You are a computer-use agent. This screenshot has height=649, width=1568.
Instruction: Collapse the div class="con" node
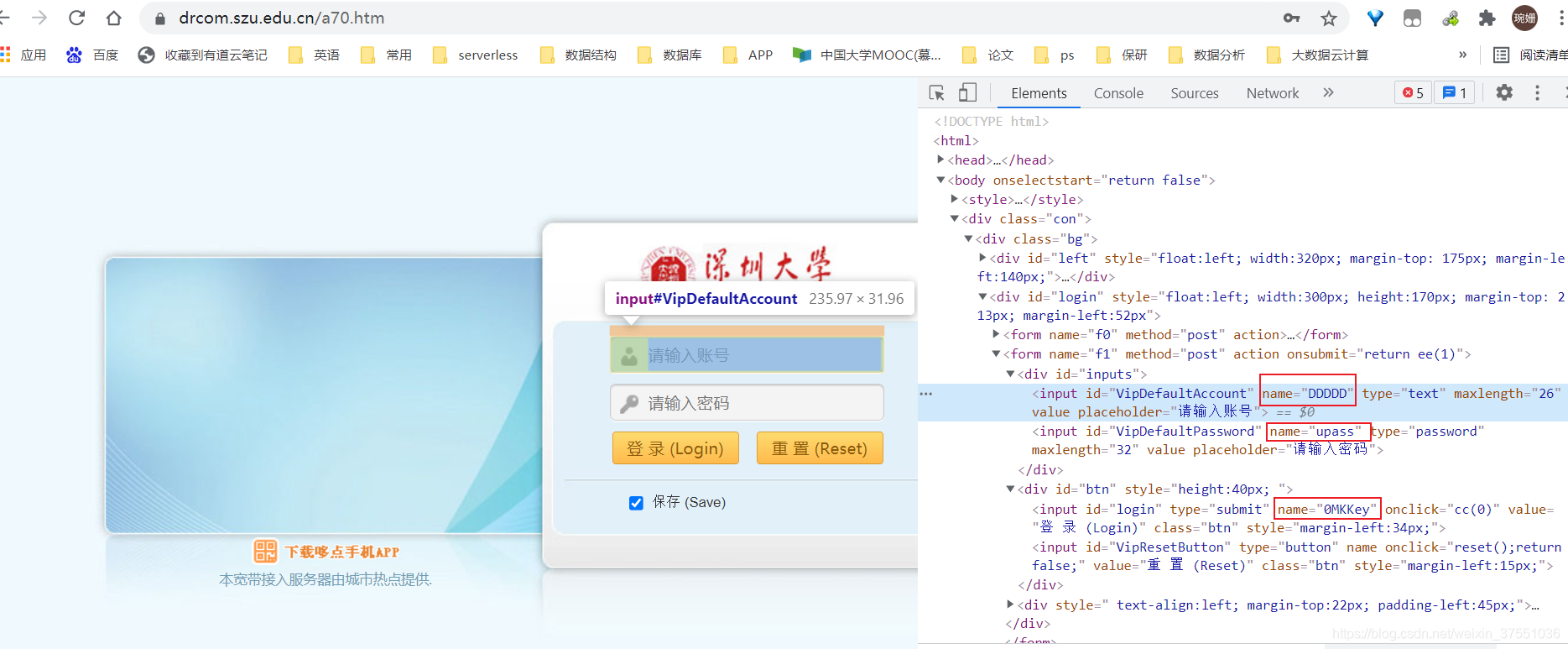coord(955,218)
